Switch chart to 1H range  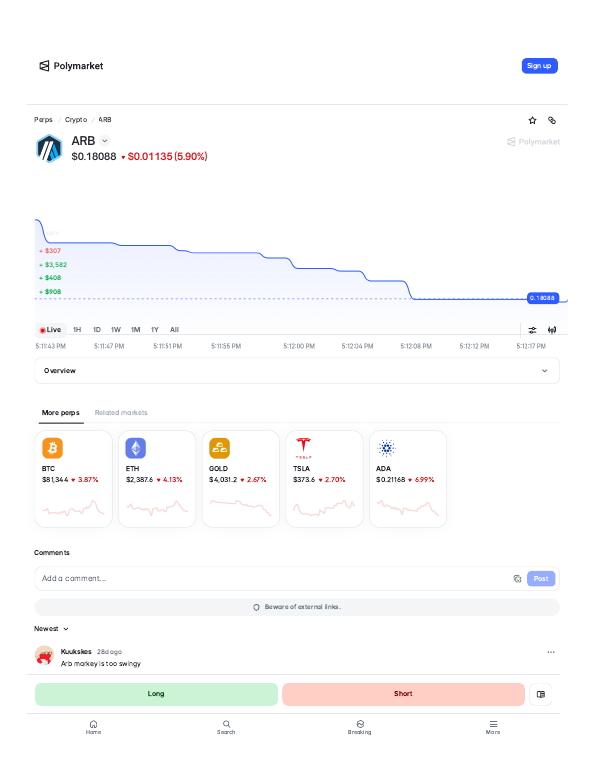click(77, 330)
